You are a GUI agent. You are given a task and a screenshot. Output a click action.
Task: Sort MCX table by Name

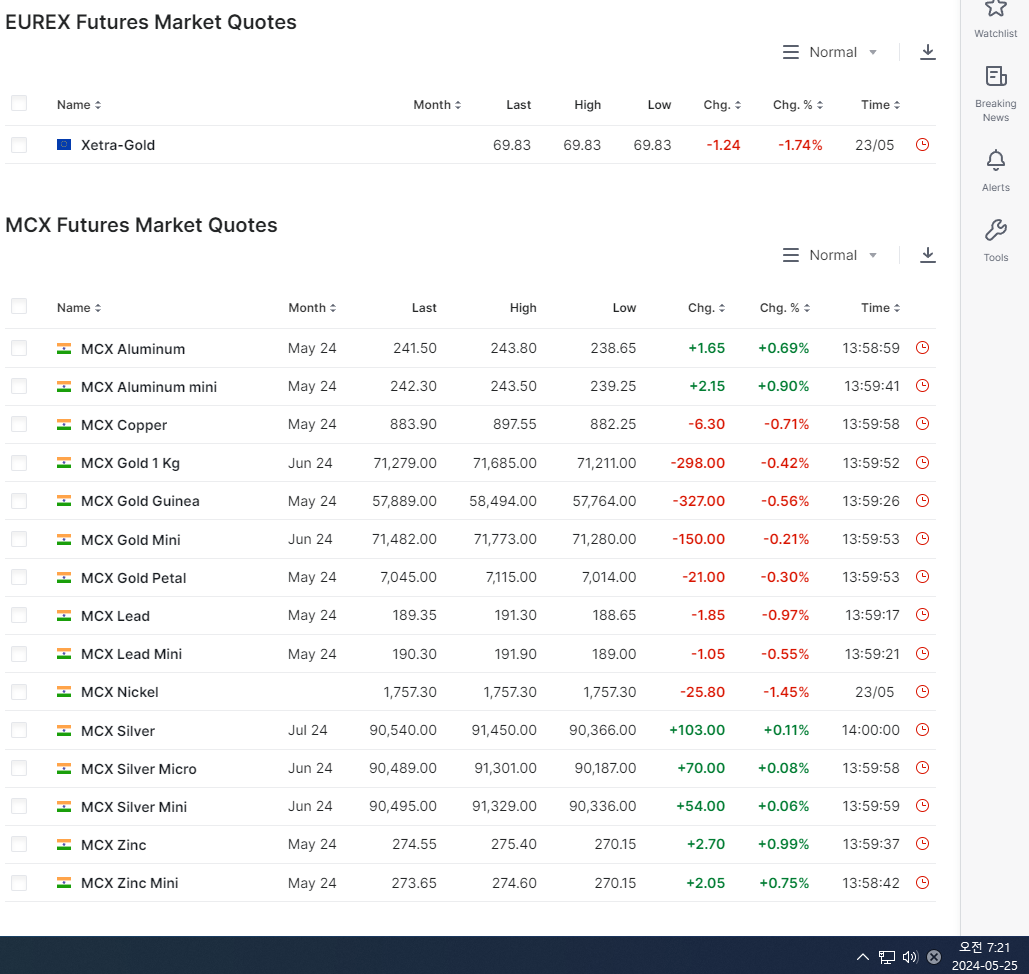(79, 307)
